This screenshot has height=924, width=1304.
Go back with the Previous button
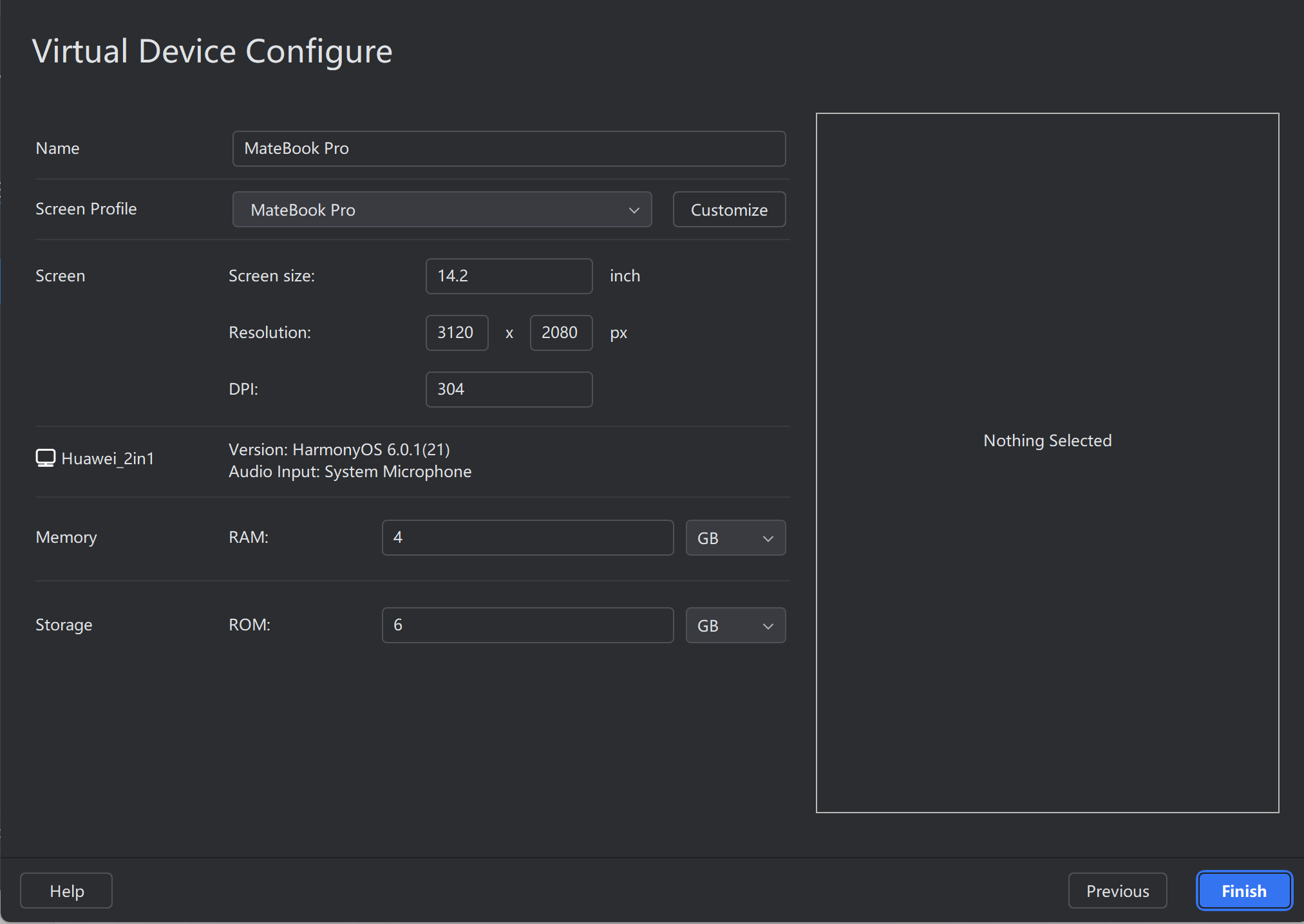click(x=1117, y=891)
